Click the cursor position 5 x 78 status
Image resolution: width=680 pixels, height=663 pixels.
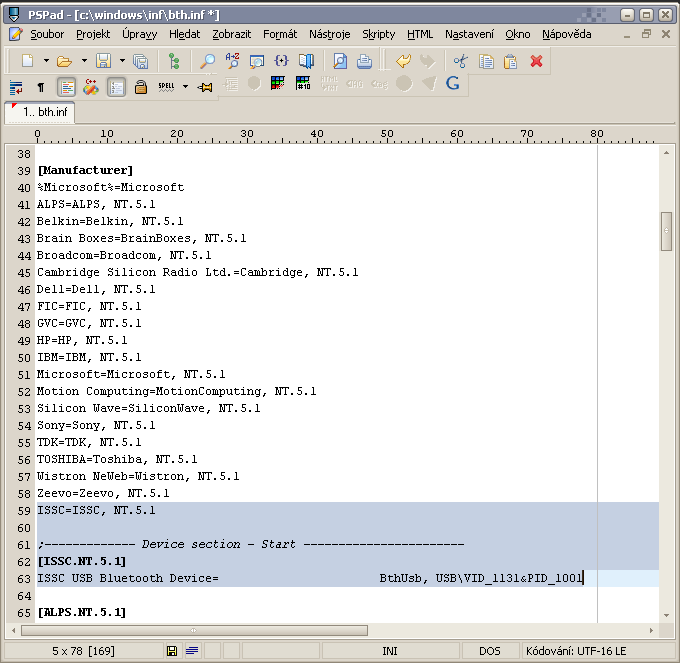(x=83, y=651)
